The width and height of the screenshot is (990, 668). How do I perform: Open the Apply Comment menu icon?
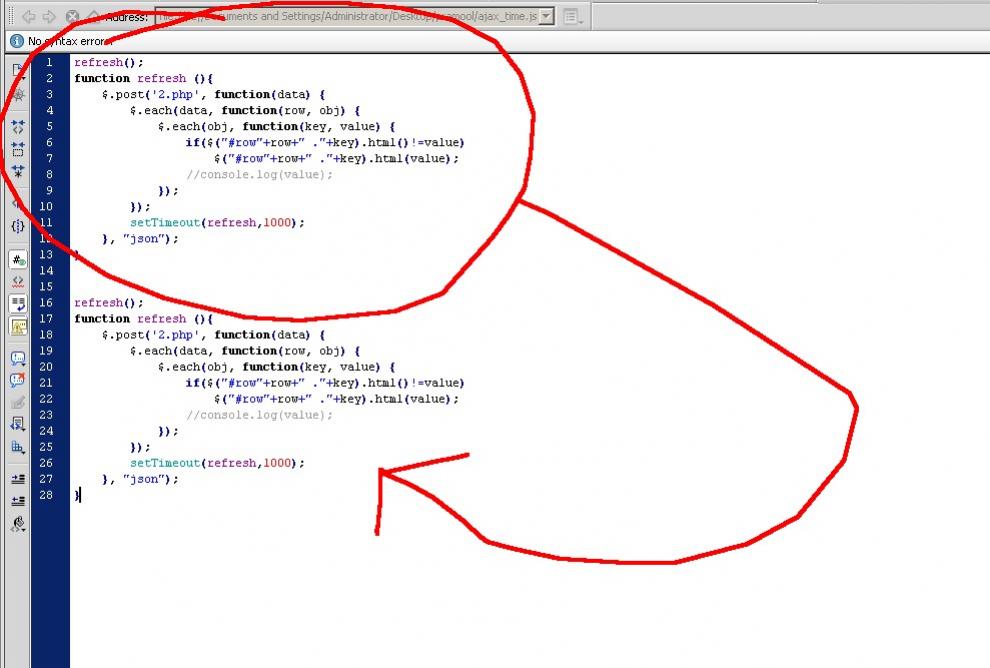(x=18, y=358)
